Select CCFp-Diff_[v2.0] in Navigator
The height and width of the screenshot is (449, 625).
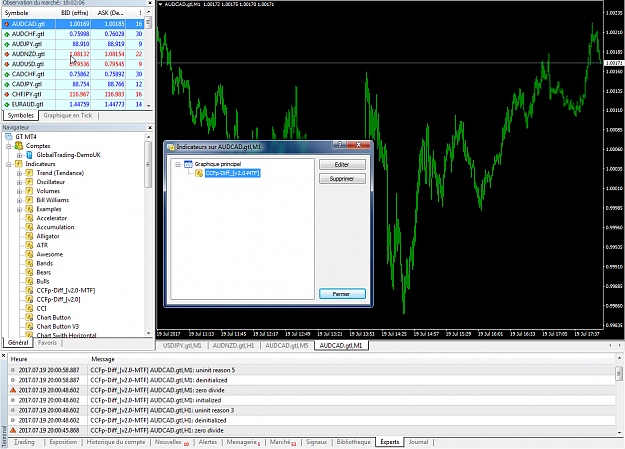coord(58,299)
